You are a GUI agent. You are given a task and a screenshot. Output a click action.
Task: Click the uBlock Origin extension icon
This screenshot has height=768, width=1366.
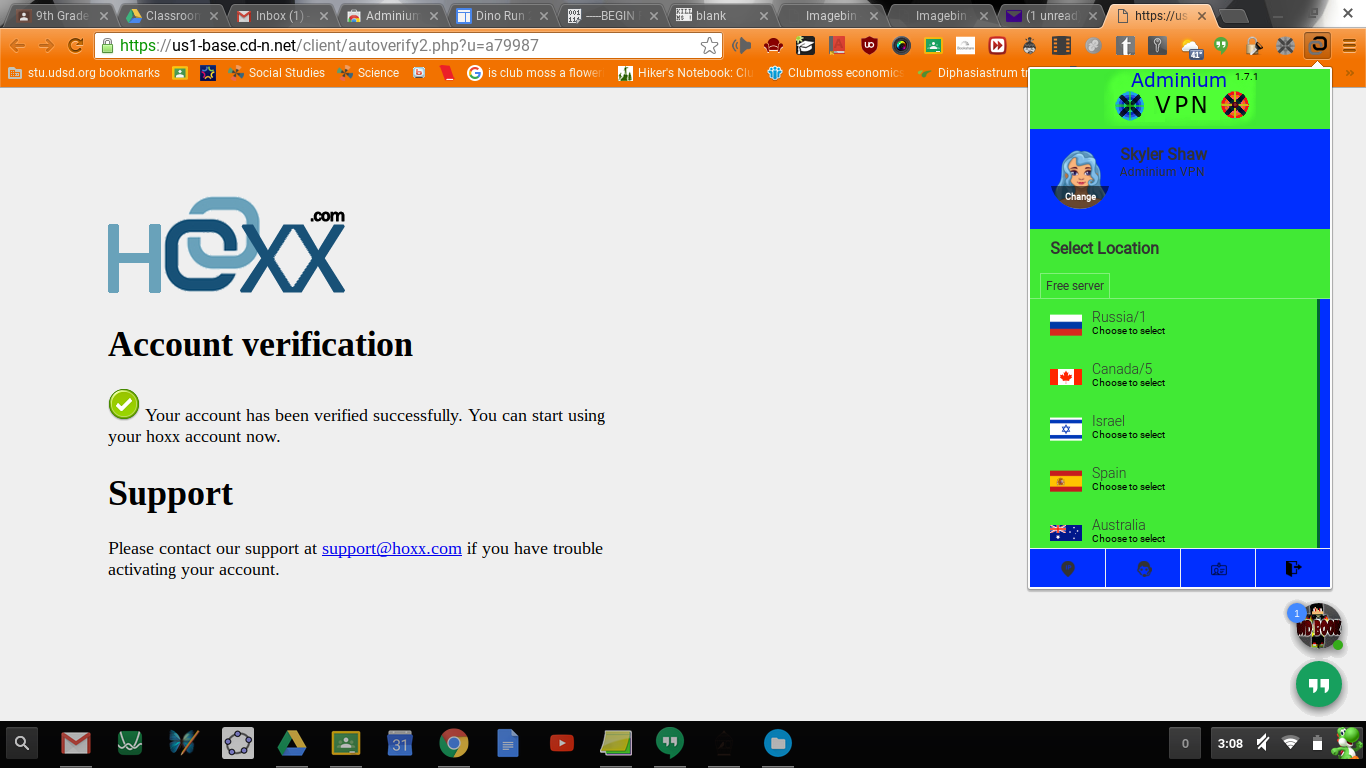click(x=870, y=46)
